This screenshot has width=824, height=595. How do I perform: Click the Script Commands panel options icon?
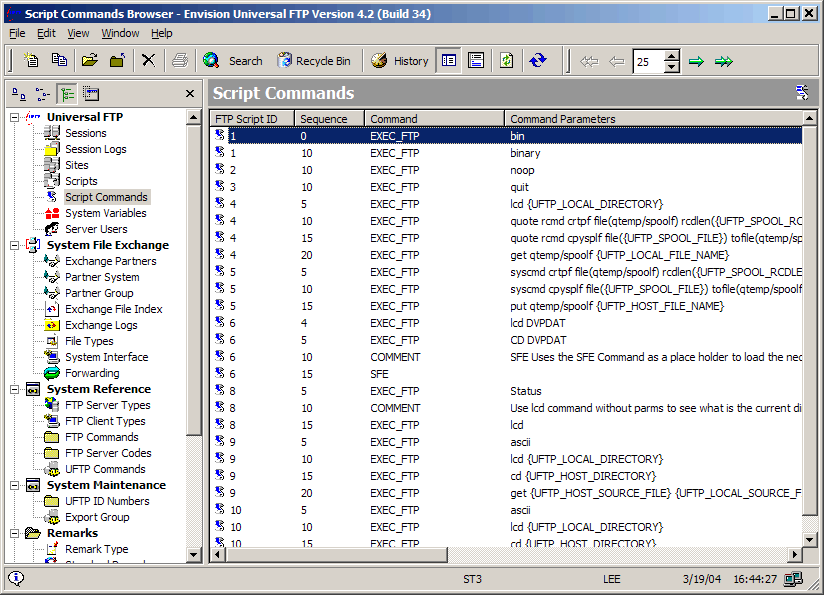coord(802,93)
